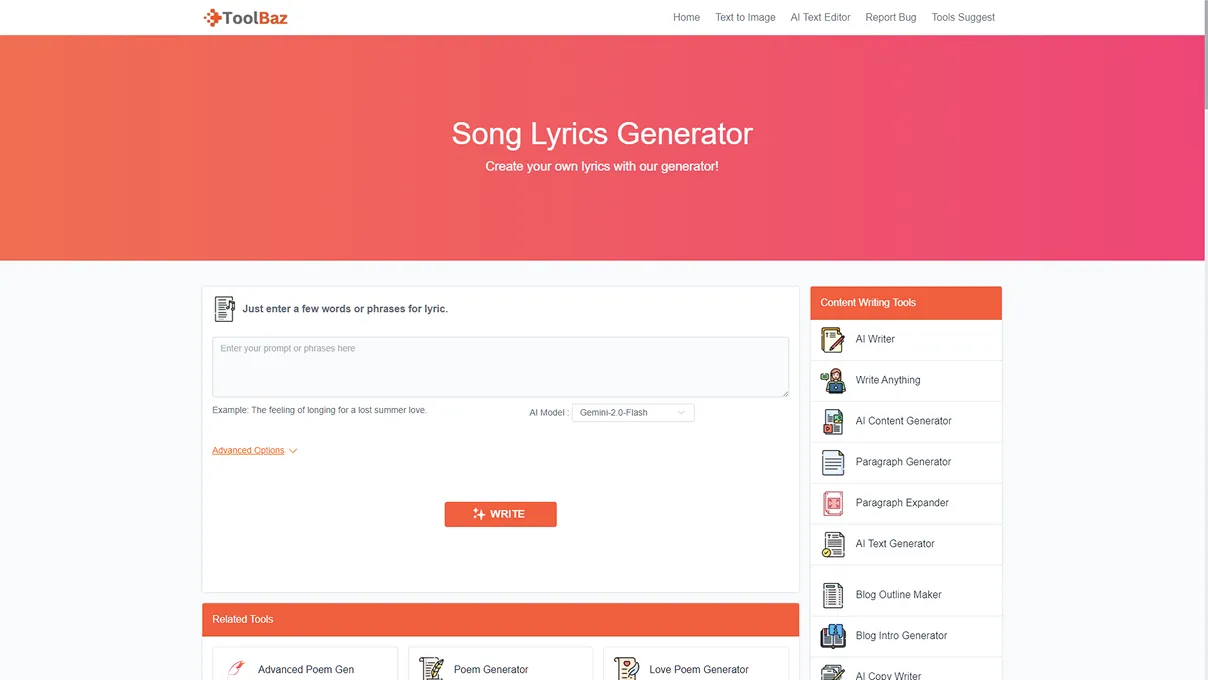This screenshot has height=680, width=1208.
Task: Click the AI Text Generator lamp icon
Action: tap(832, 544)
